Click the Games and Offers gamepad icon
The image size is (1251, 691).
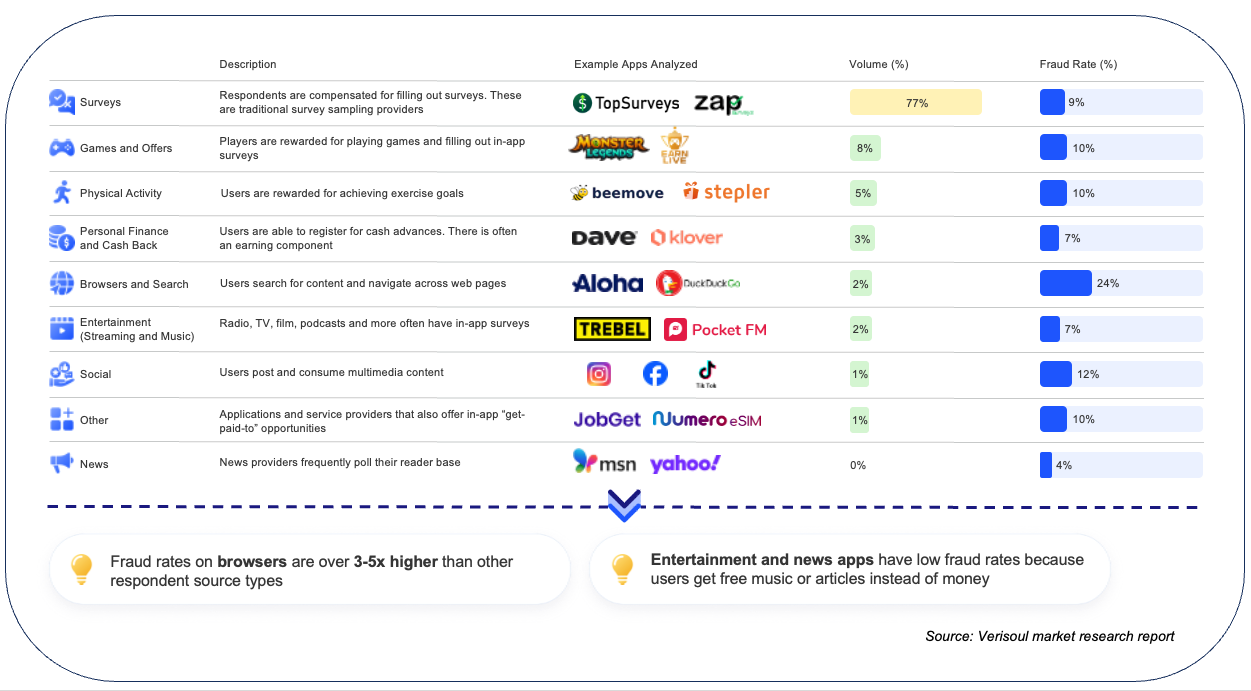tap(61, 148)
